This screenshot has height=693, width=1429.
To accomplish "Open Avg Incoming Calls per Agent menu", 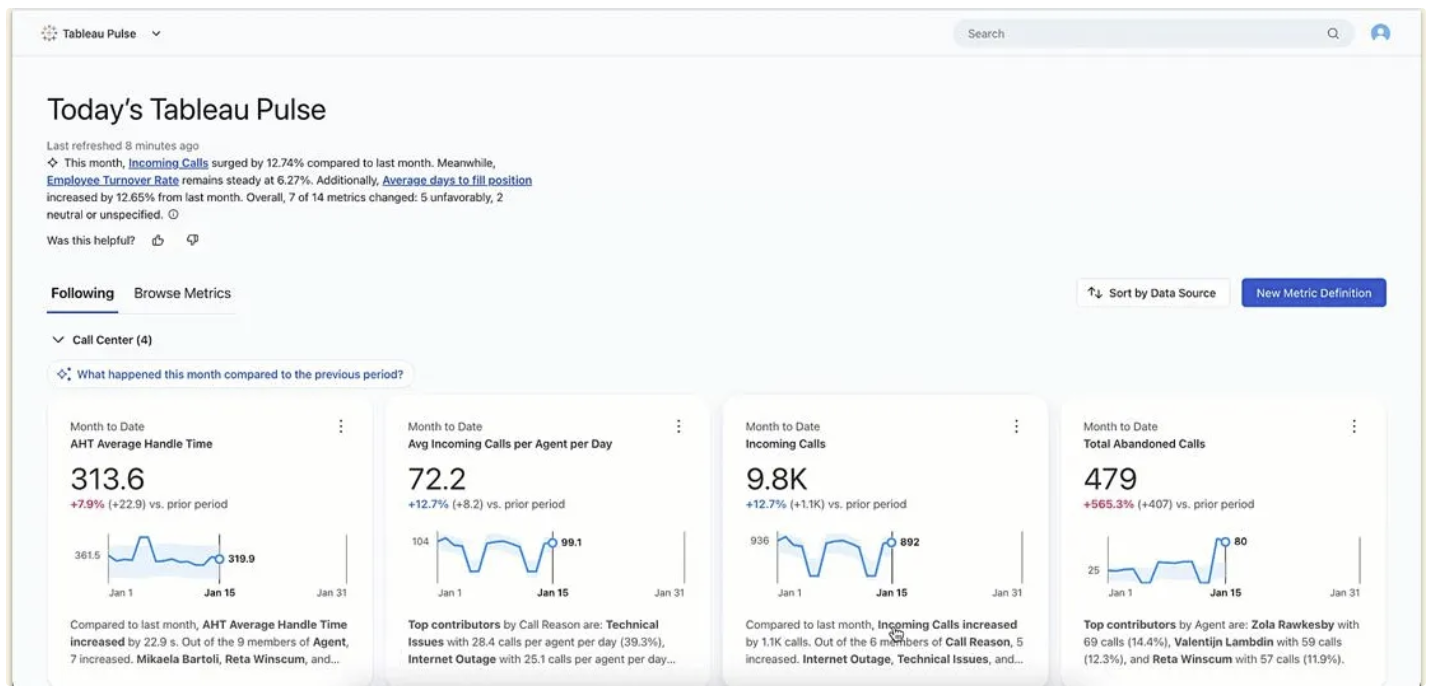I will point(678,426).
